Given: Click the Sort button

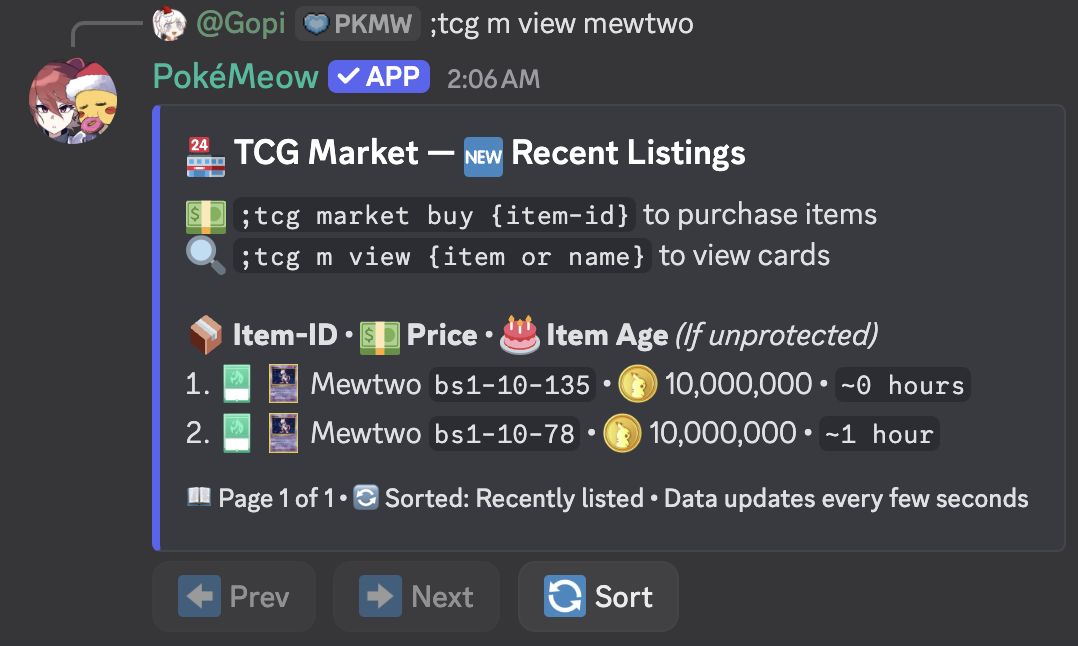Looking at the screenshot, I should pos(598,597).
